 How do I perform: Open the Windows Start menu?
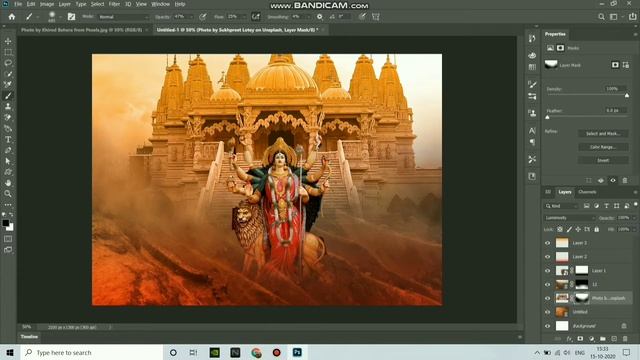point(10,352)
